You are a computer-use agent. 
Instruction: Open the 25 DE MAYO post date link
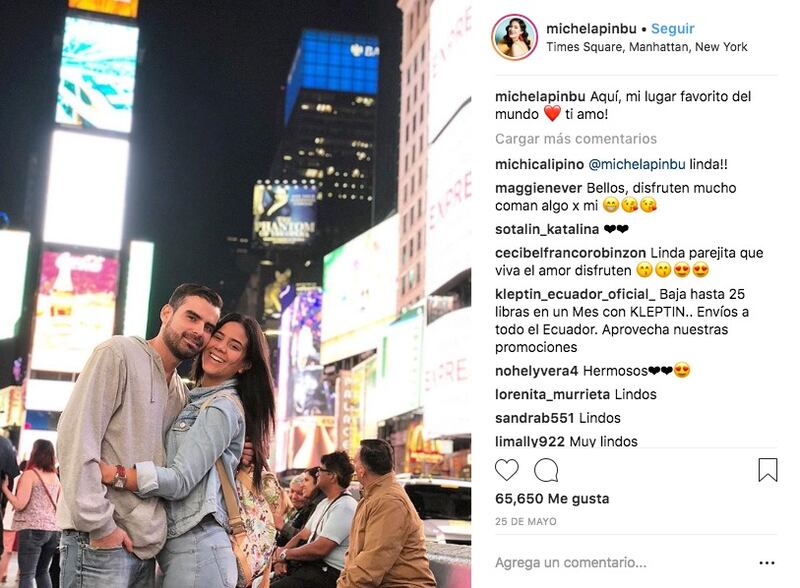coord(526,522)
